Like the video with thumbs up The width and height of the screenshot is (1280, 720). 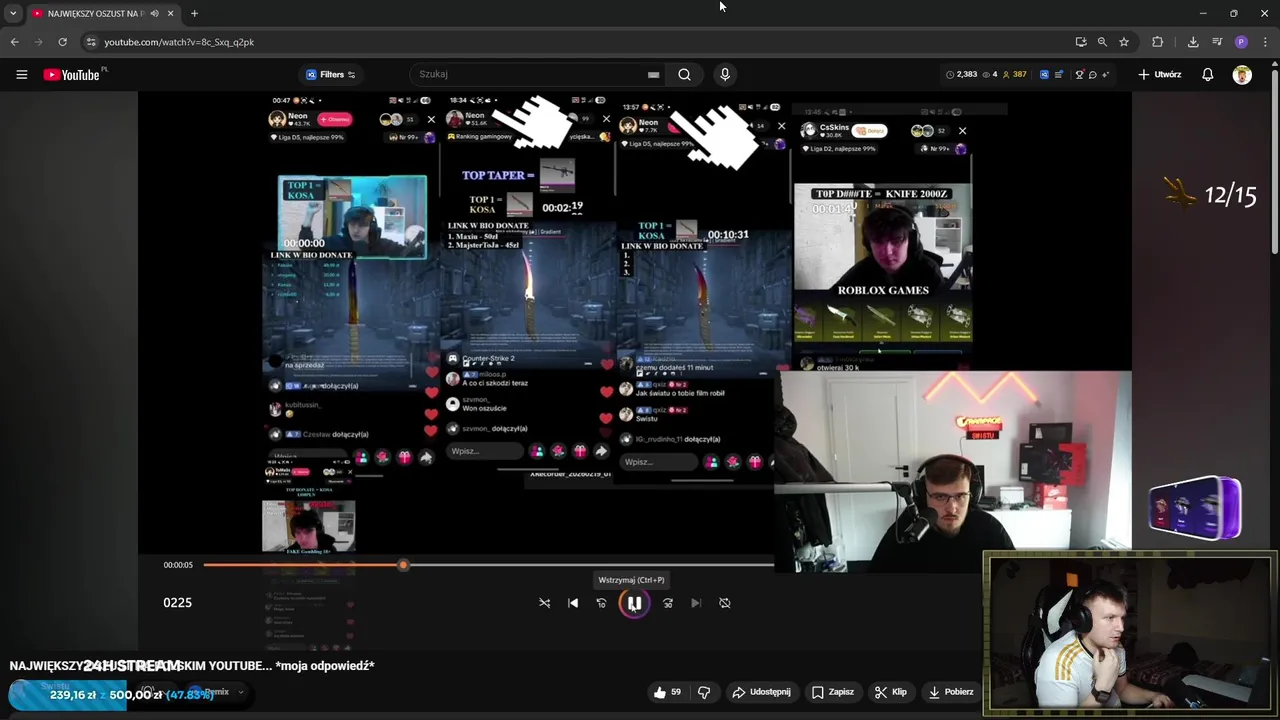click(x=667, y=692)
